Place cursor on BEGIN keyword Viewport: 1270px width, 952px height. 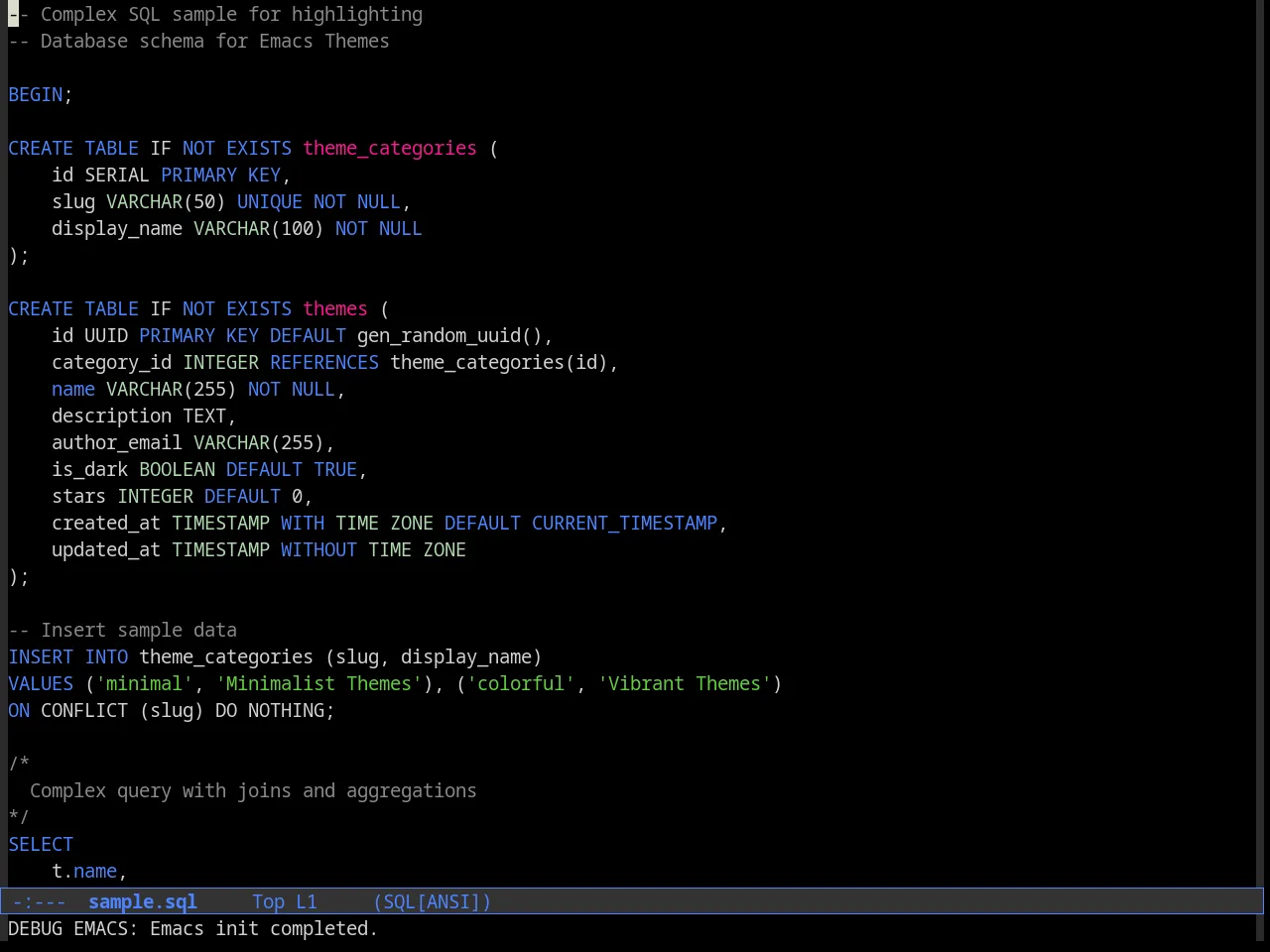point(36,94)
